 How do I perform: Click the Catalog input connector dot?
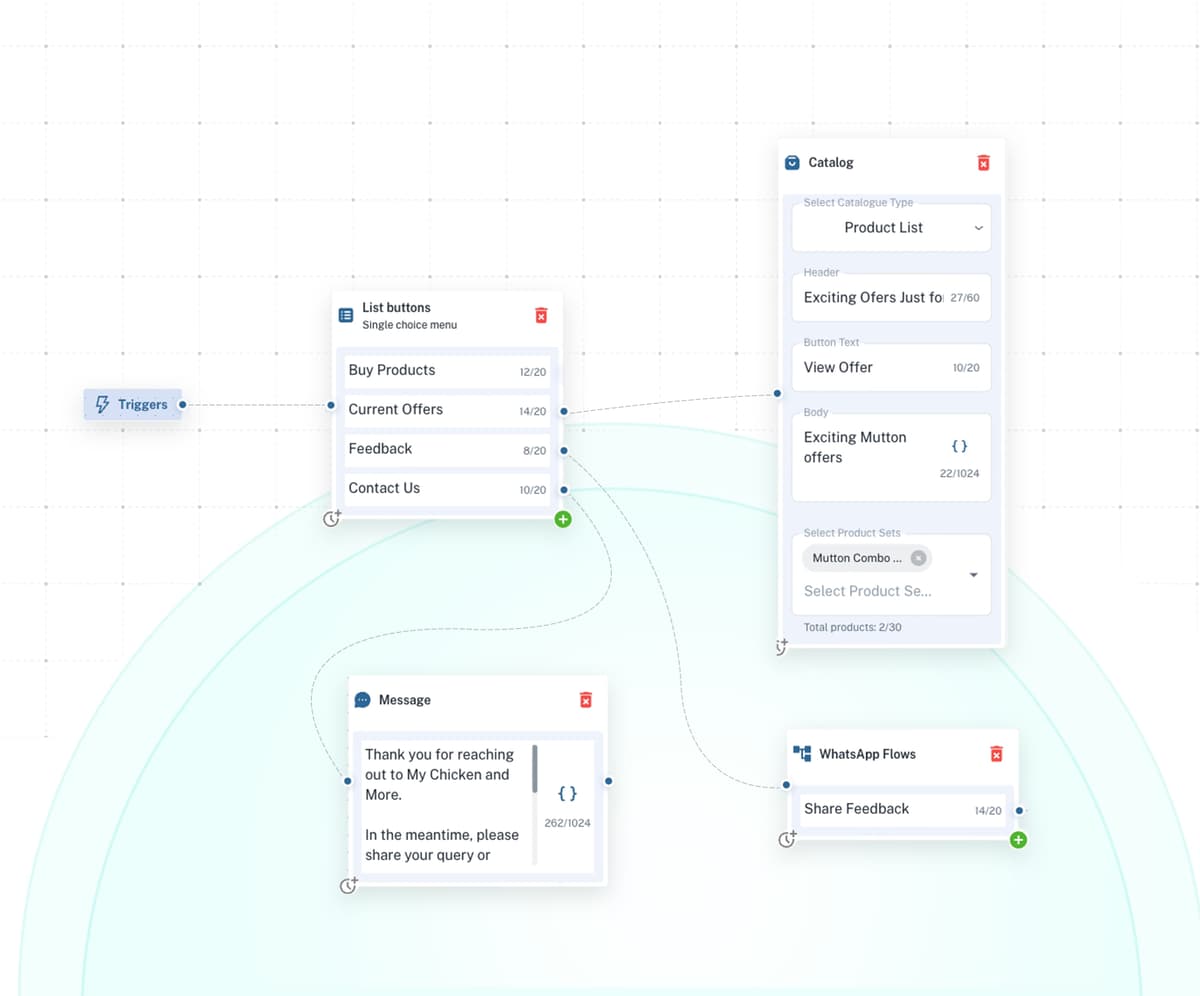(x=778, y=393)
